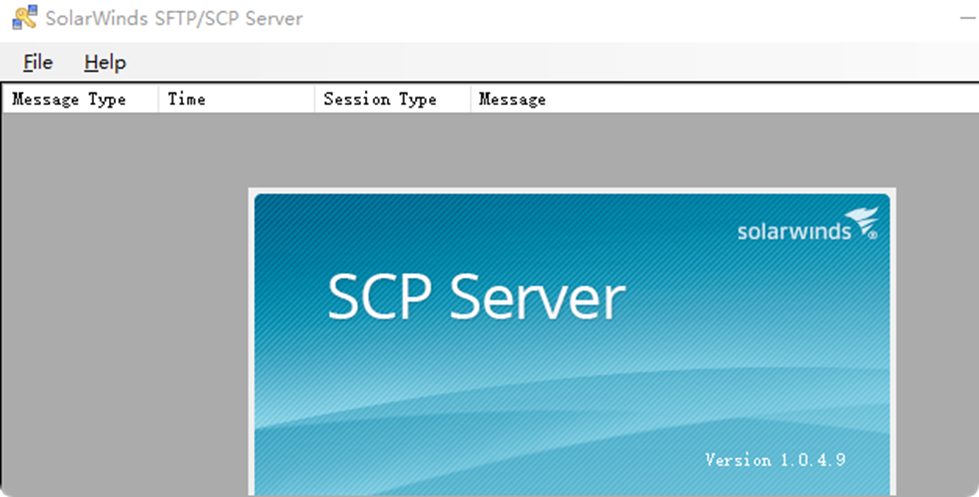
Task: Click the 'SCP Server' splash title text
Action: coord(476,298)
